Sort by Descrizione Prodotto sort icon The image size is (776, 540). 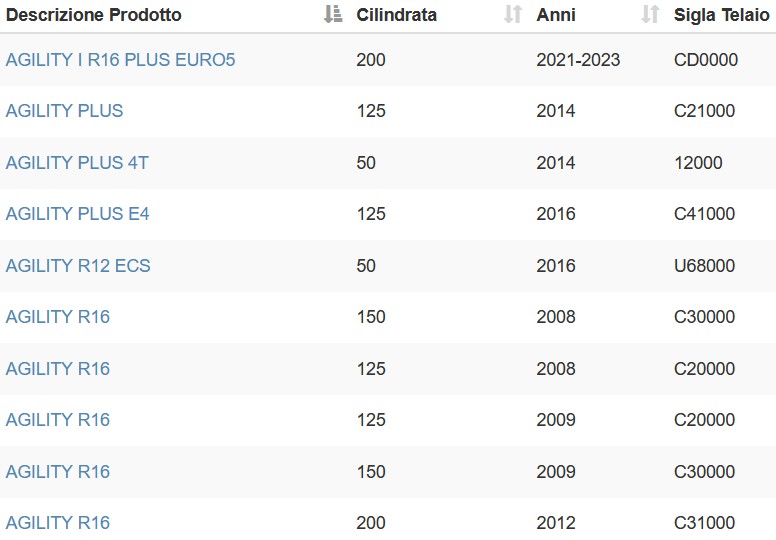pos(333,14)
